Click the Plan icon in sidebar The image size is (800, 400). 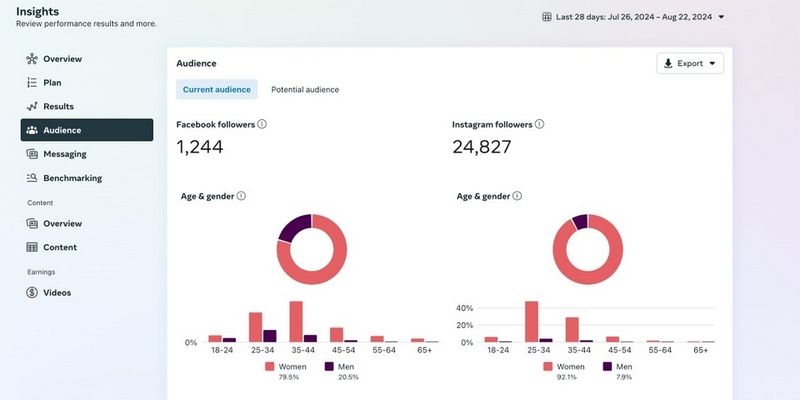(x=32, y=83)
